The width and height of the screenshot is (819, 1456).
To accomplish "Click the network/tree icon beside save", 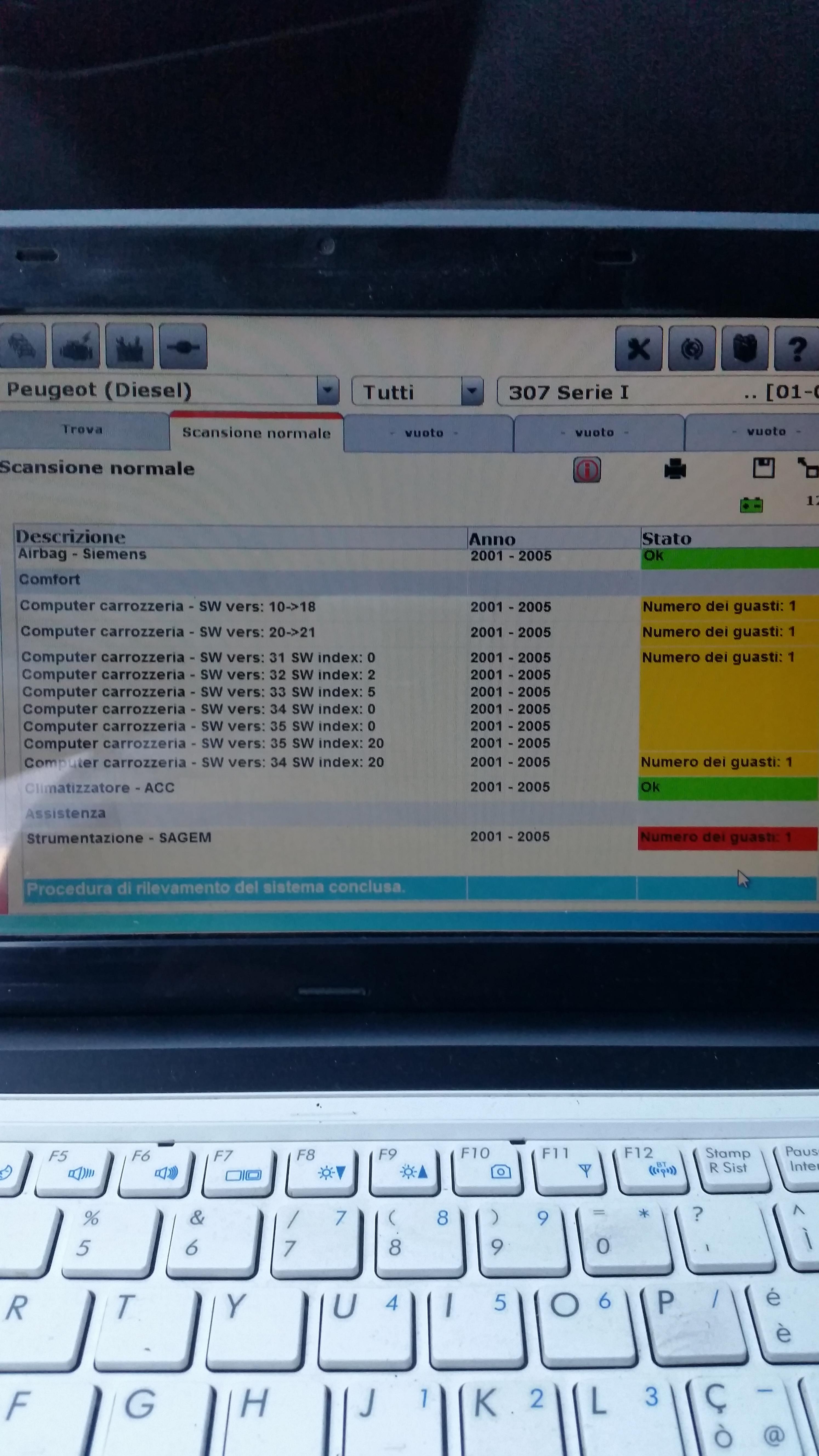I will (808, 468).
